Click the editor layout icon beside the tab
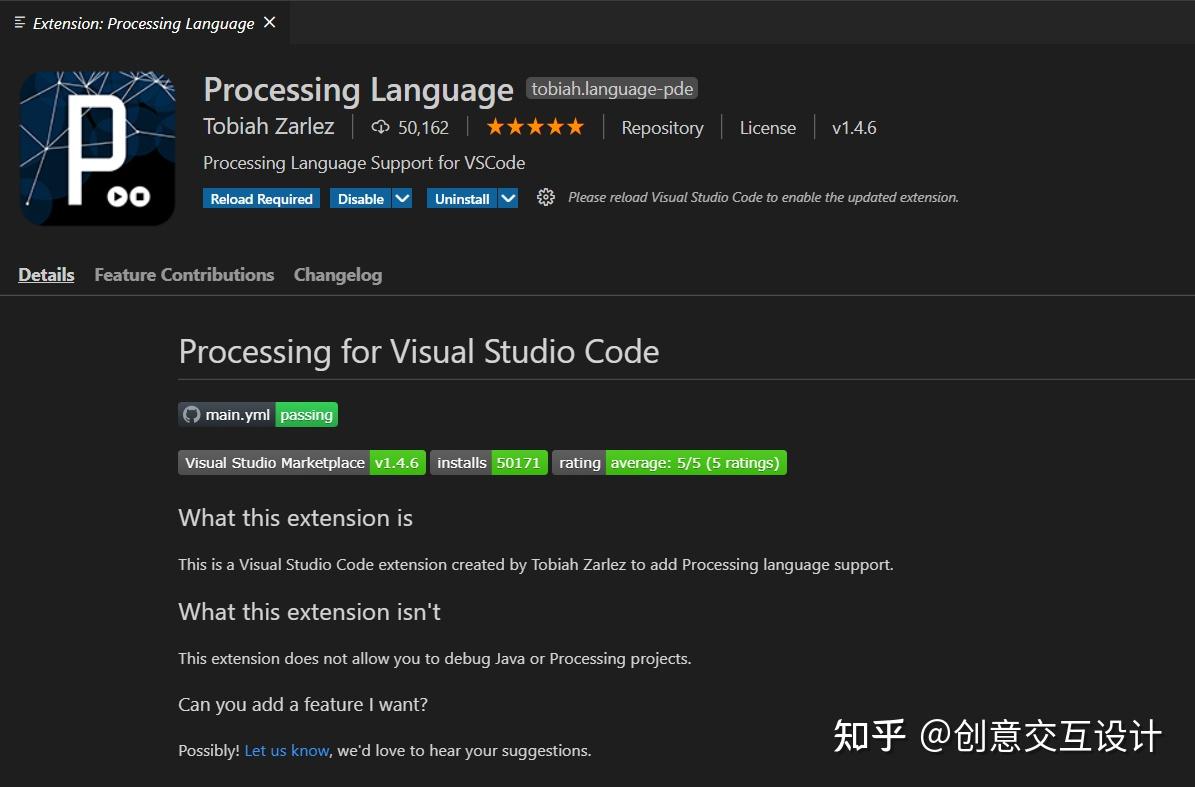The width and height of the screenshot is (1195, 787). point(17,20)
